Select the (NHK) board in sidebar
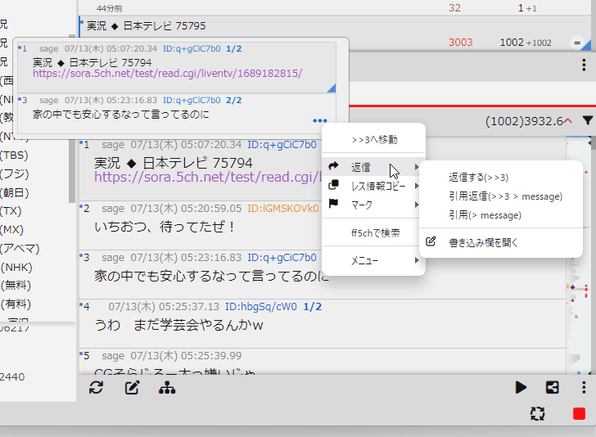This screenshot has height=437, width=596. [16, 267]
